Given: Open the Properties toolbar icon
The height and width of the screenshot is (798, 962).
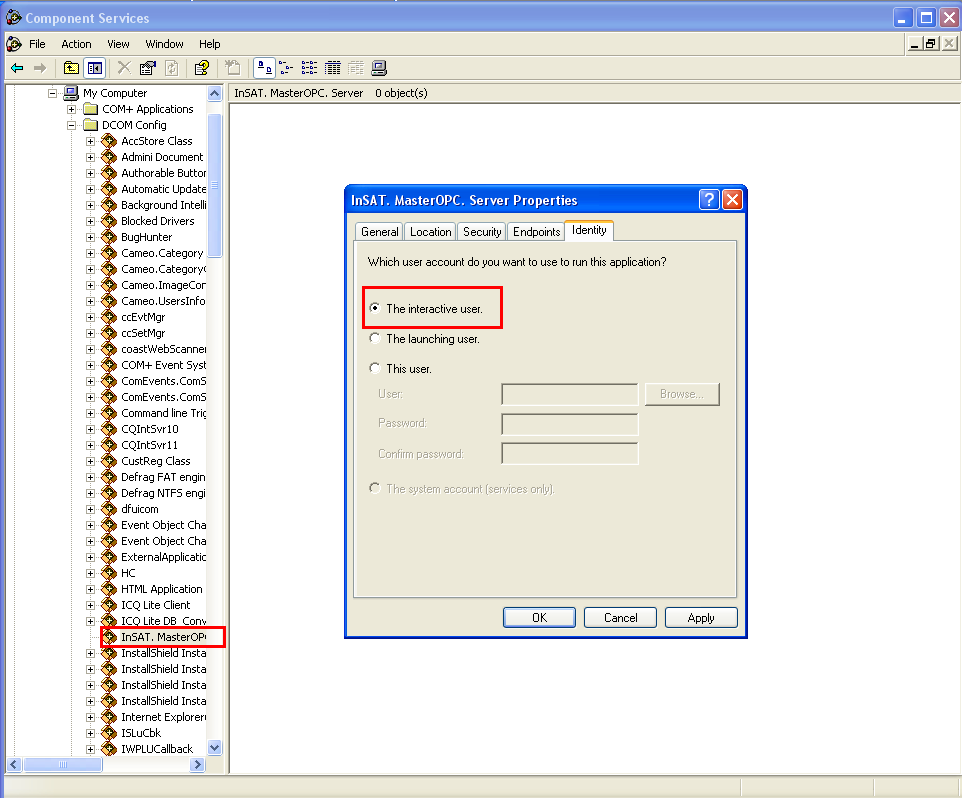Looking at the screenshot, I should (x=147, y=68).
